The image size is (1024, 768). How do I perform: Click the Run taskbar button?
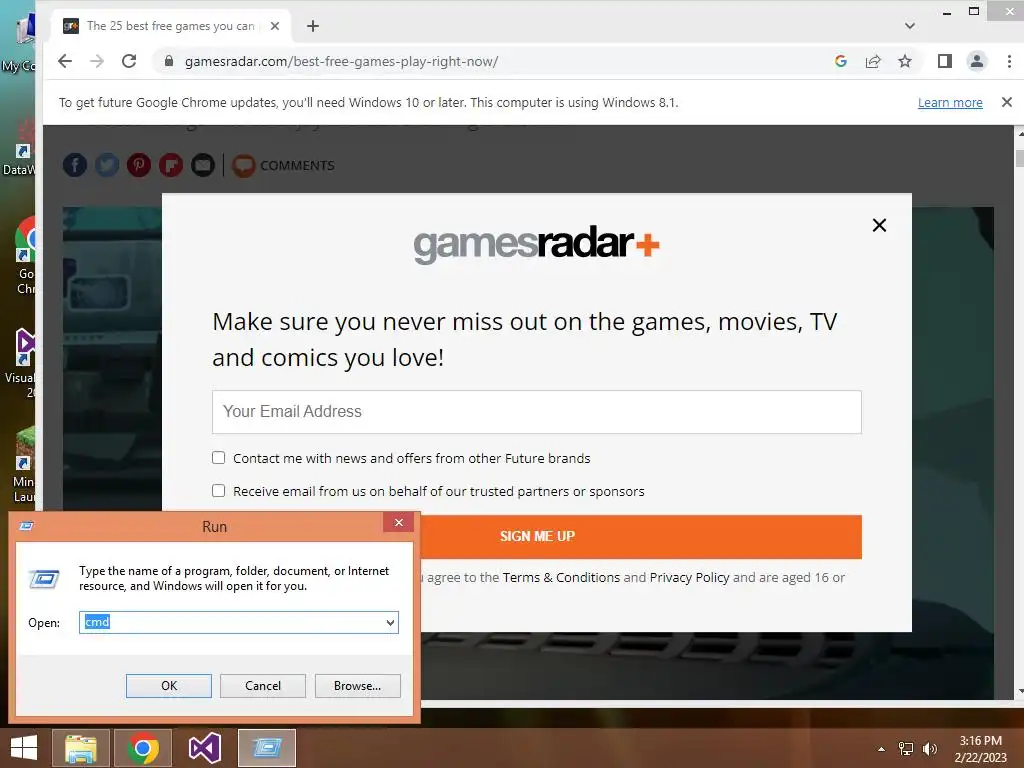[x=267, y=748]
